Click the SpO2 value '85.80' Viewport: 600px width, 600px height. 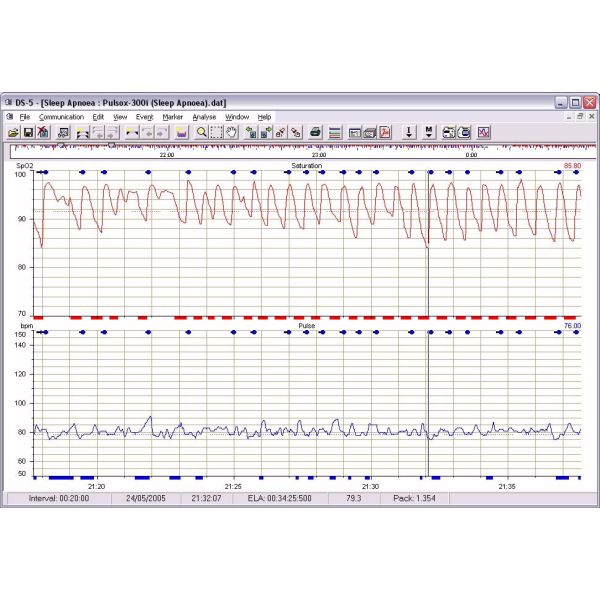coord(572,166)
